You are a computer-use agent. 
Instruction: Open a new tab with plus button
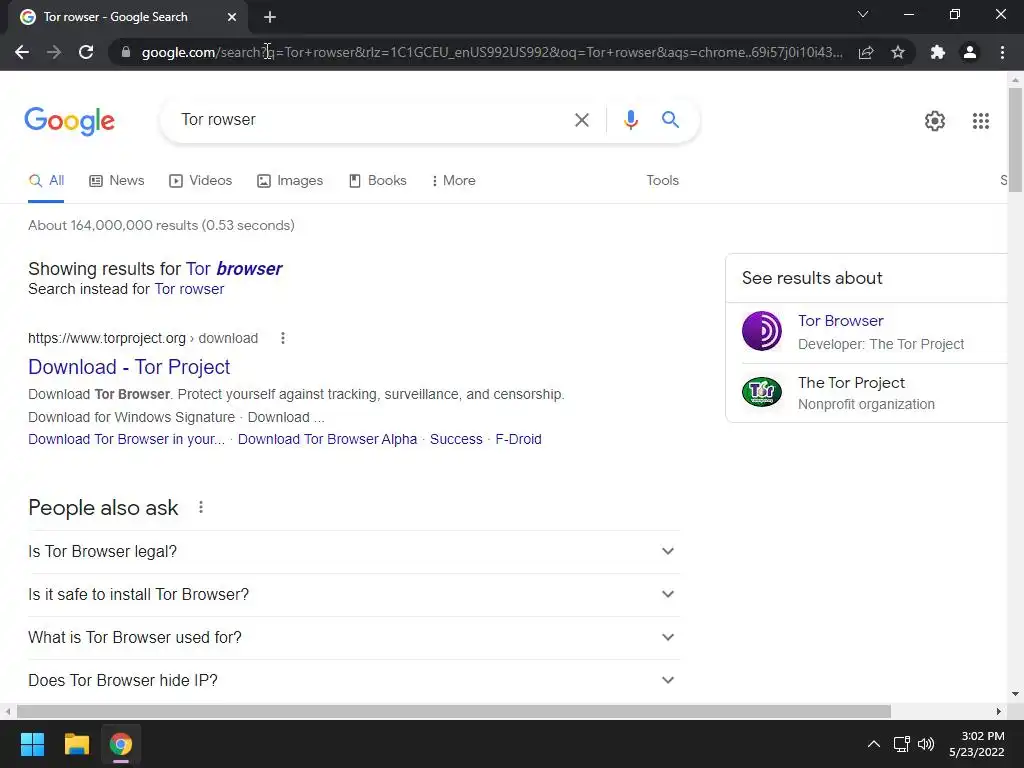[x=270, y=17]
